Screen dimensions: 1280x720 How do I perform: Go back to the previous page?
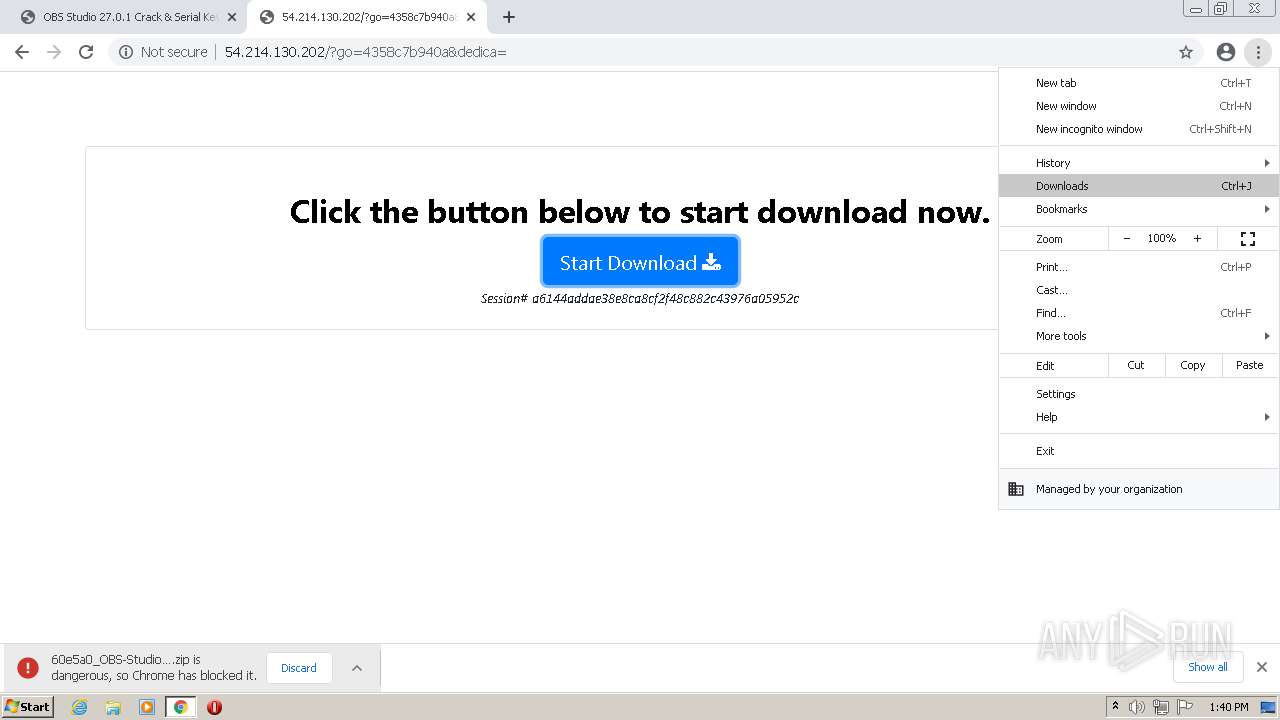22,52
